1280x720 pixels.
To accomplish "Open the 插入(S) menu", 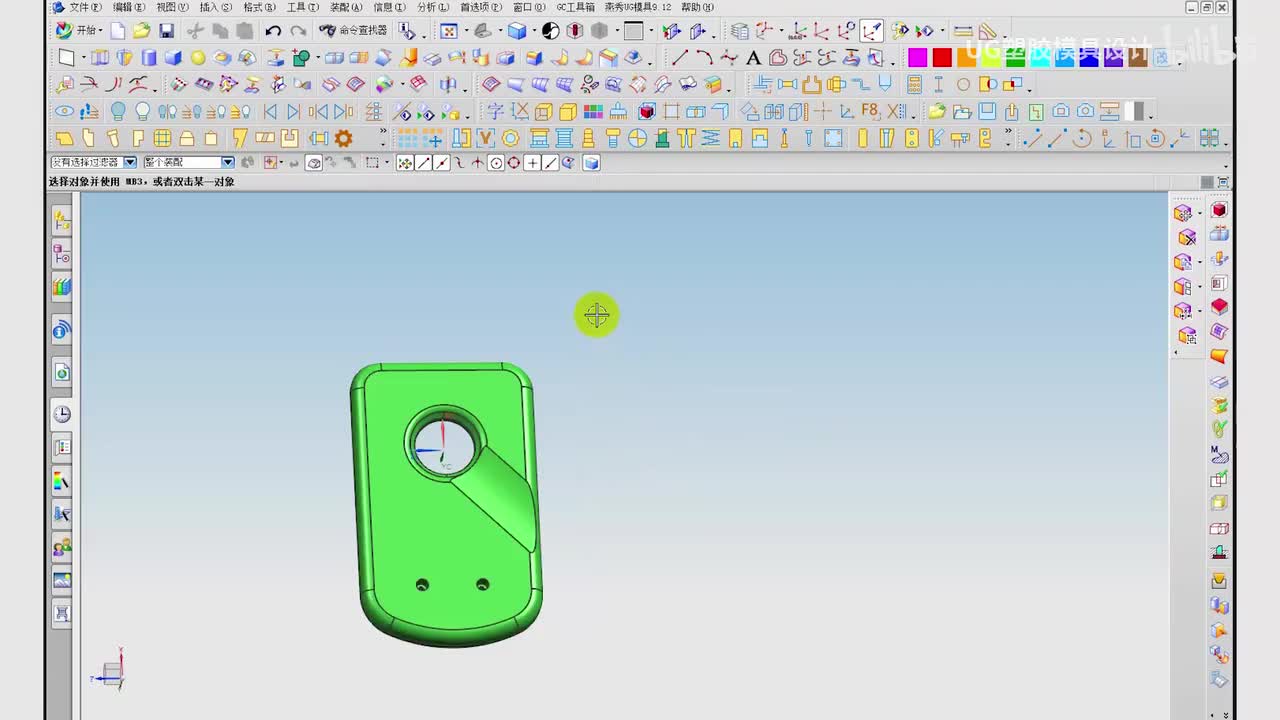I will point(216,7).
